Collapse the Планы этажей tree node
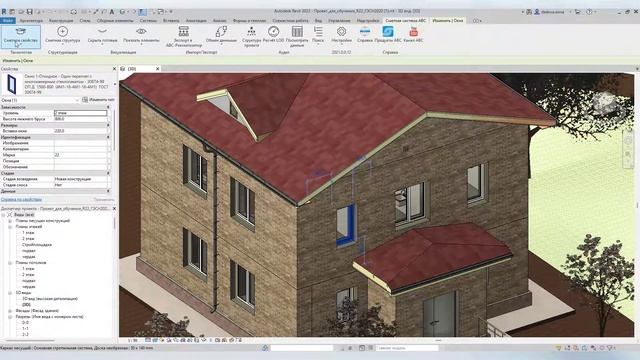 pos(10,227)
